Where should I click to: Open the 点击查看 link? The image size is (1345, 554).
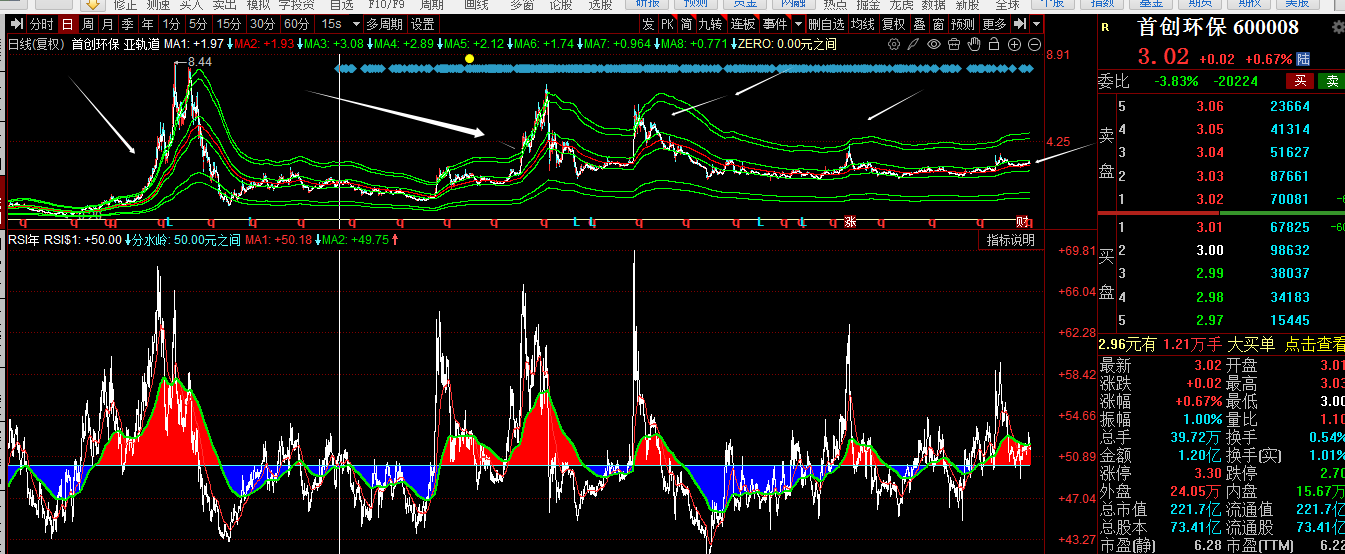pos(1315,344)
